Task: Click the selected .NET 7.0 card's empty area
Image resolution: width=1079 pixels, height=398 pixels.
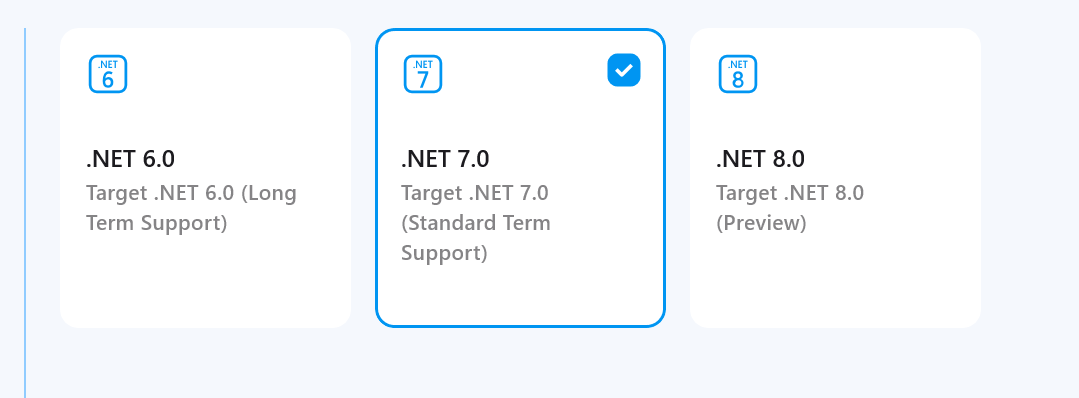Action: click(520, 296)
